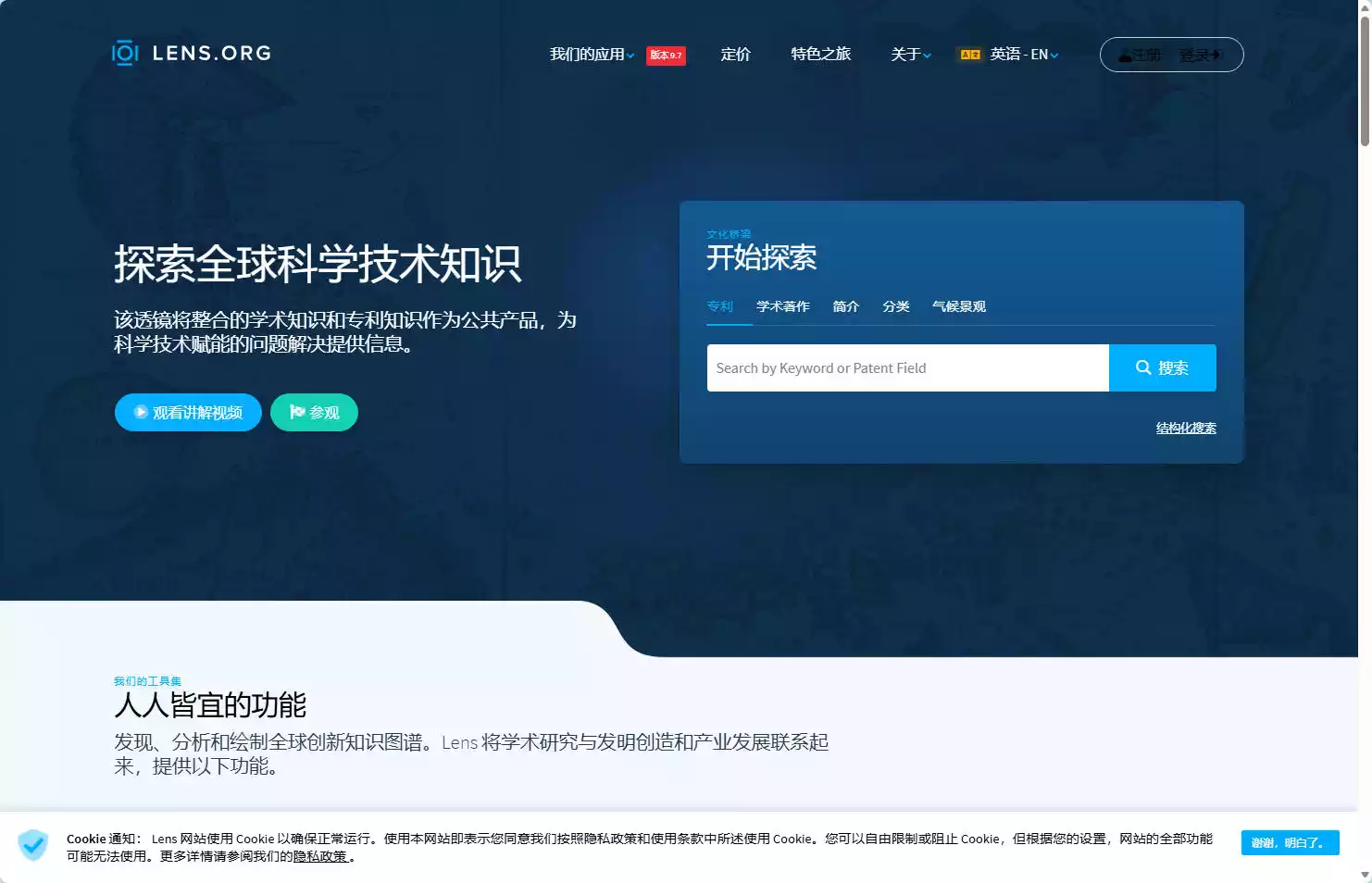Click the 探索全球科学技术知识 headline
The width and height of the screenshot is (1372, 883).
coord(318,264)
